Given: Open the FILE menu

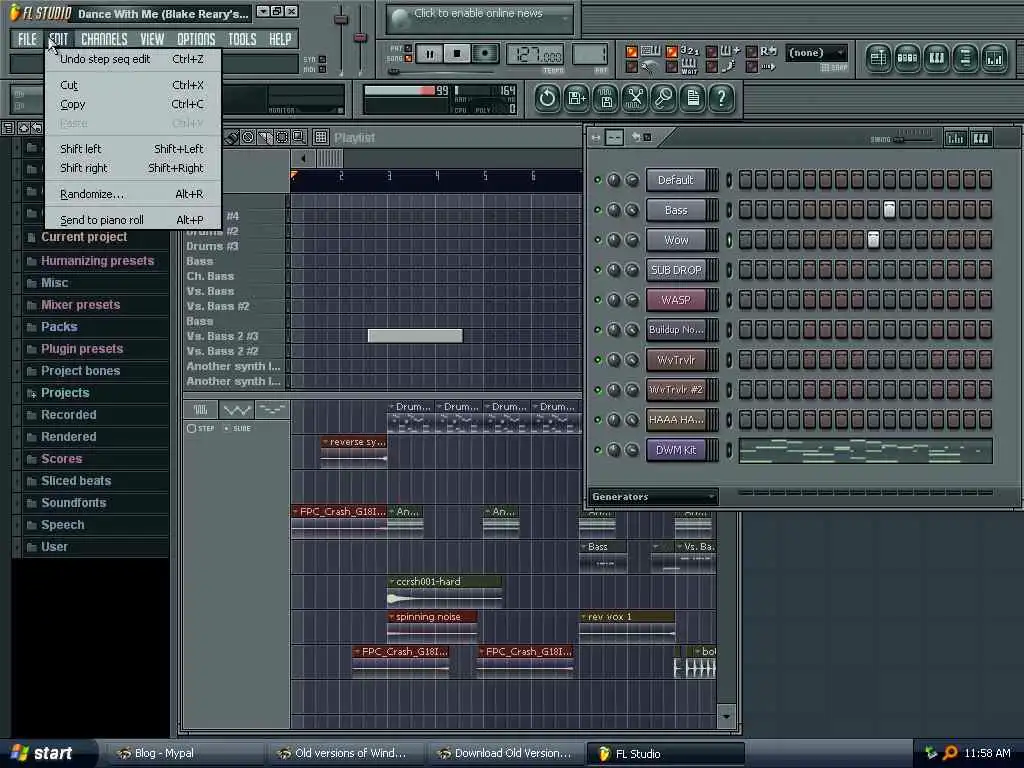Looking at the screenshot, I should click(27, 39).
